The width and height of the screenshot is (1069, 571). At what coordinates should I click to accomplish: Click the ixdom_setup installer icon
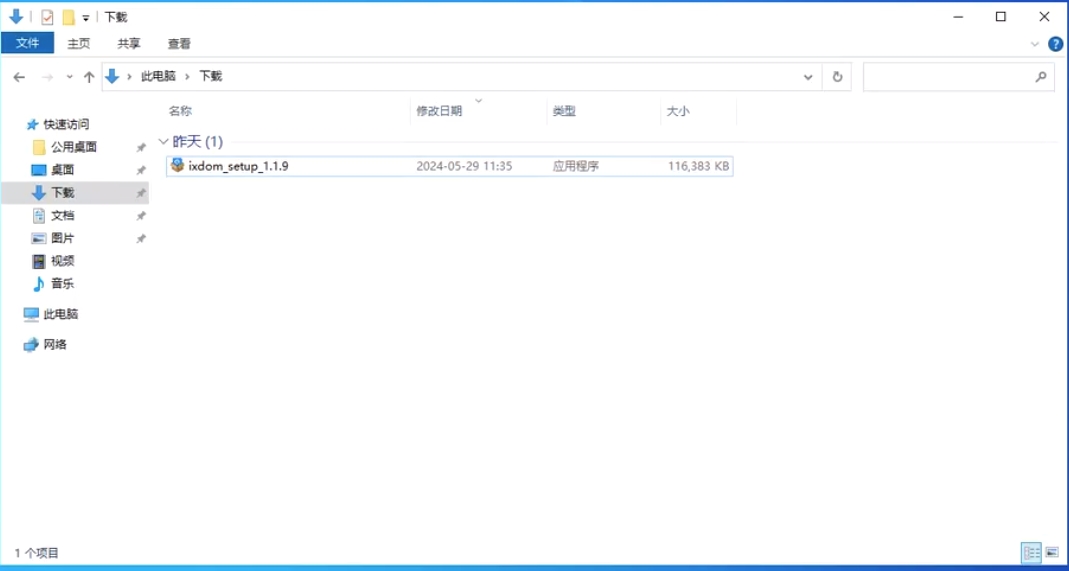[177, 165]
